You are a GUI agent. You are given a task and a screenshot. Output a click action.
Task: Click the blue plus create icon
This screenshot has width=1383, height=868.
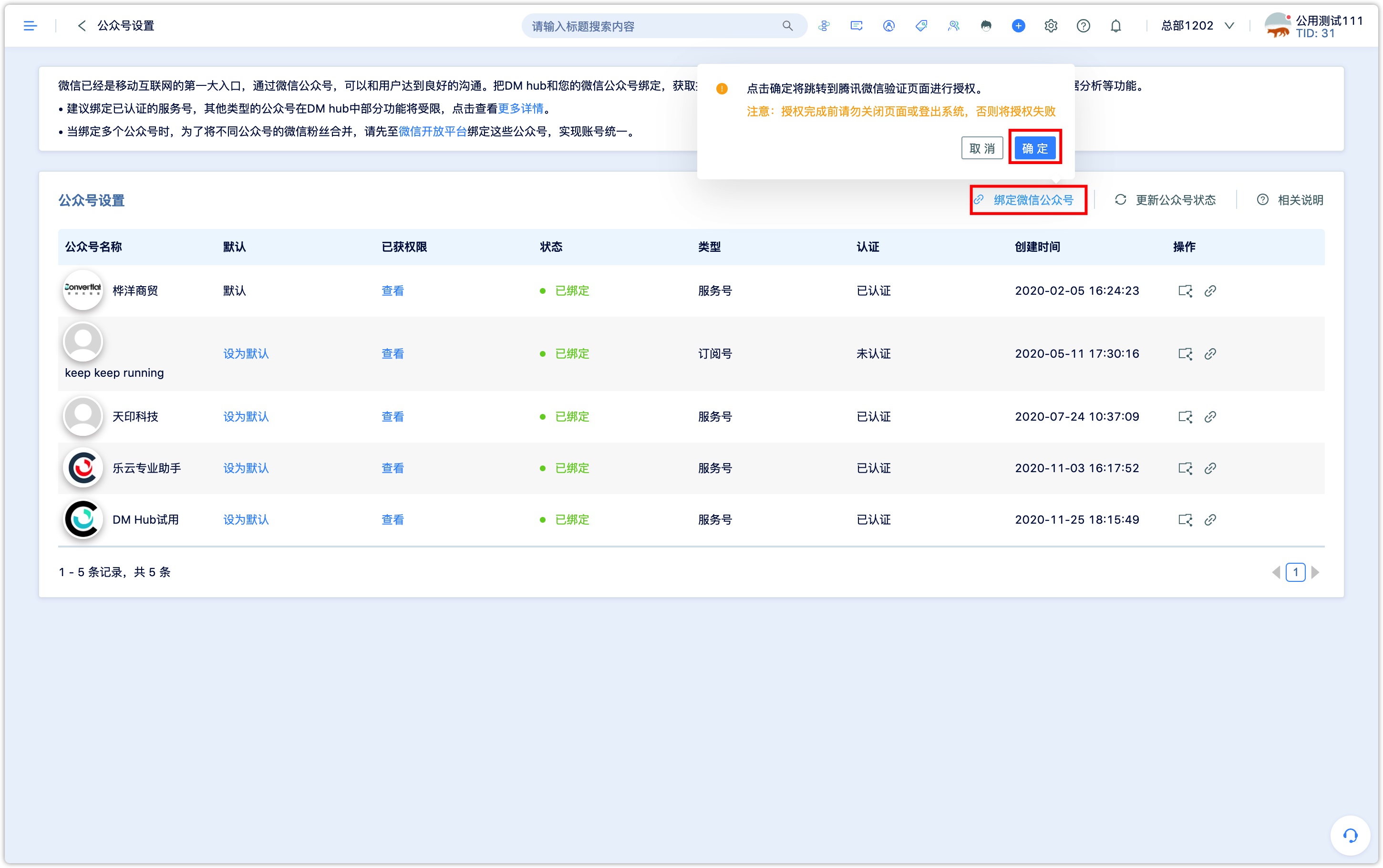tap(1018, 26)
